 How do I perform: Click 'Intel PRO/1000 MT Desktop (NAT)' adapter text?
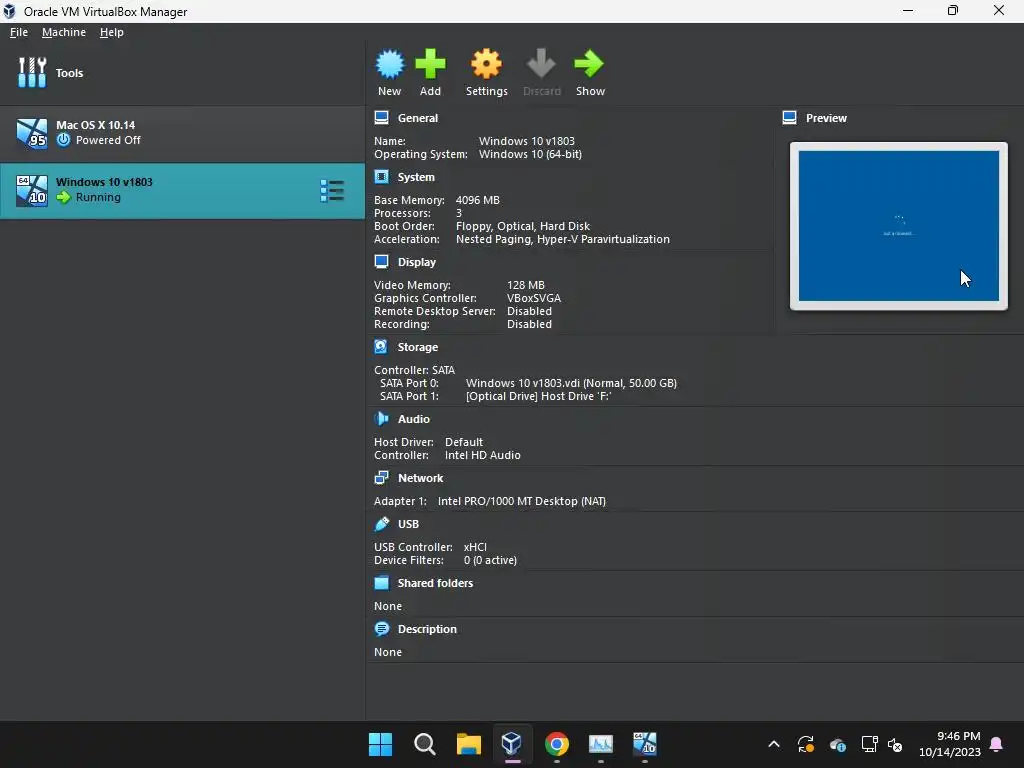coord(522,502)
